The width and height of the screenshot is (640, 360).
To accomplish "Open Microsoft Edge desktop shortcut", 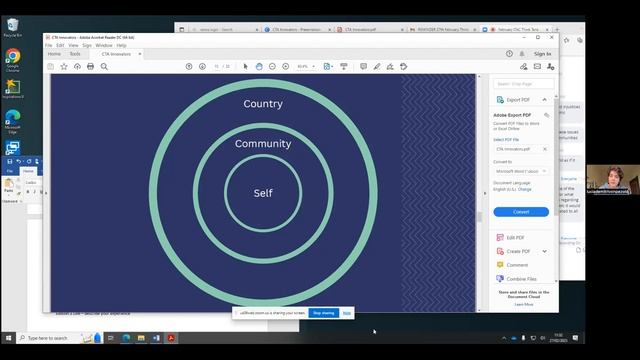I will (13, 121).
